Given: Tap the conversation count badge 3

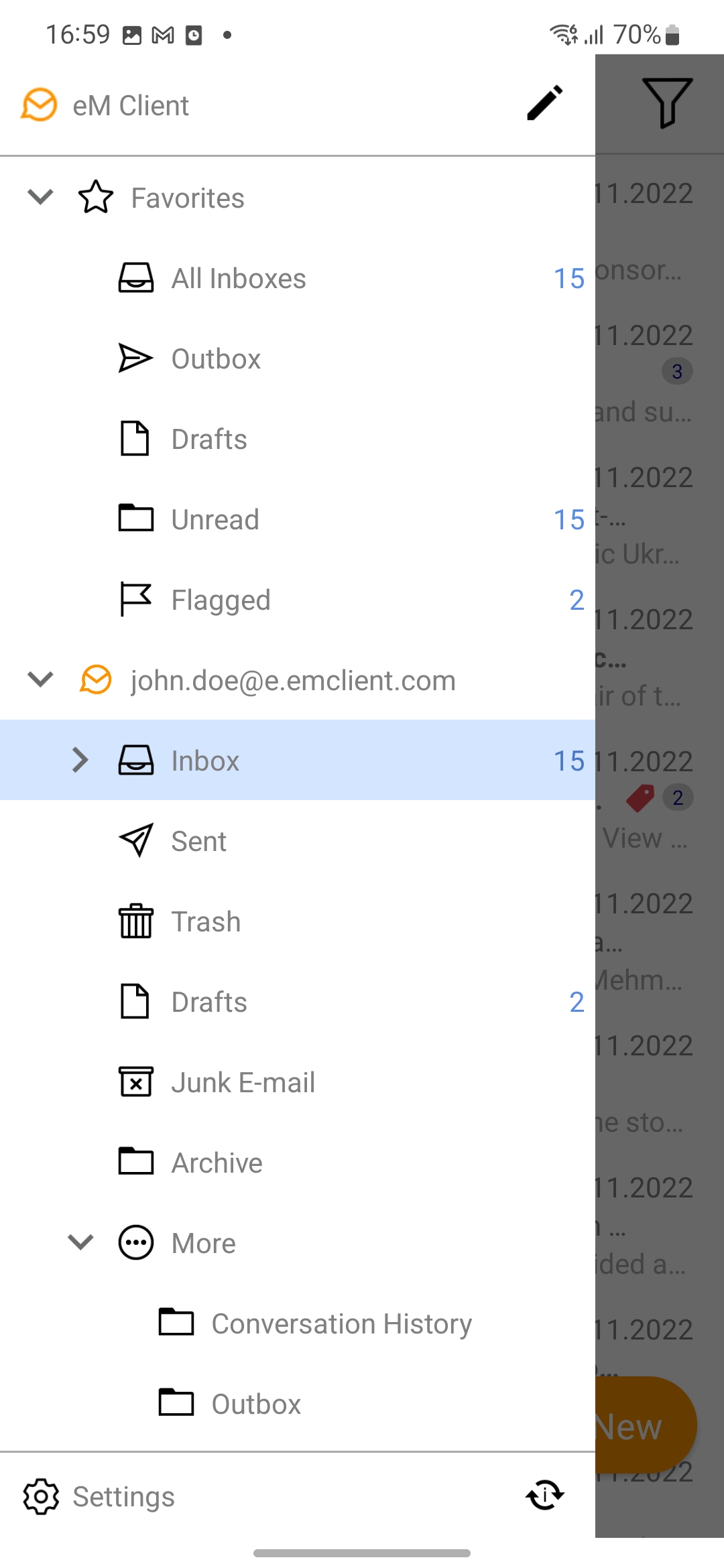Looking at the screenshot, I should point(677,371).
